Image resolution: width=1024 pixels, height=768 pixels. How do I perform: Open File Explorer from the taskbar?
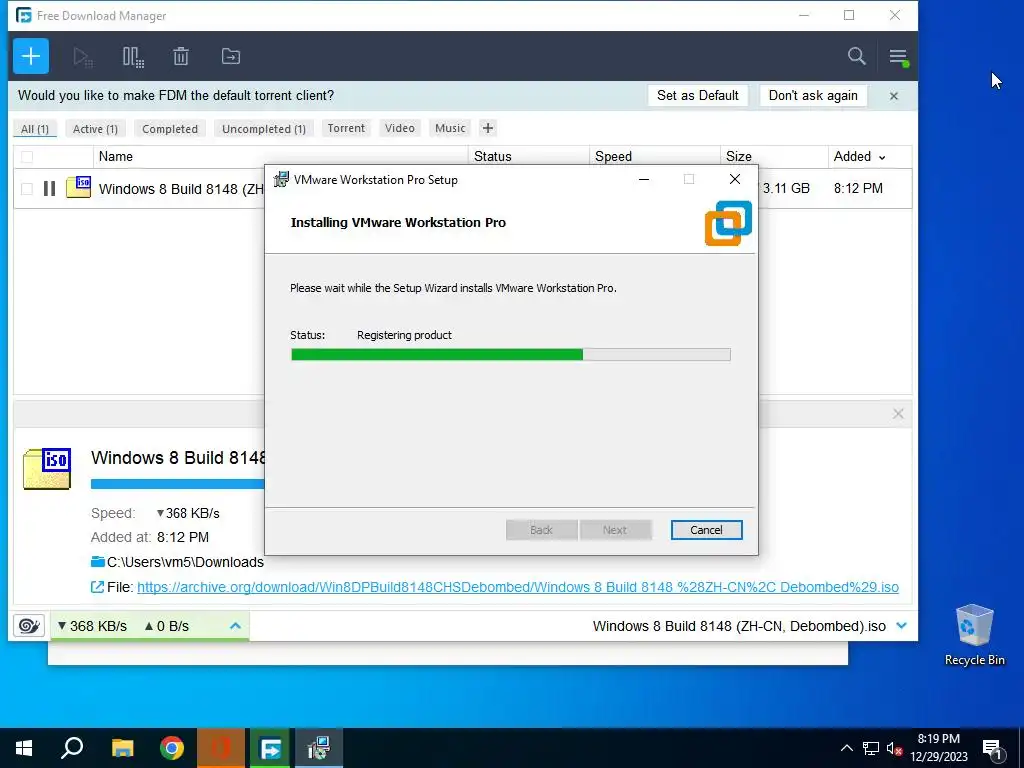(x=122, y=748)
